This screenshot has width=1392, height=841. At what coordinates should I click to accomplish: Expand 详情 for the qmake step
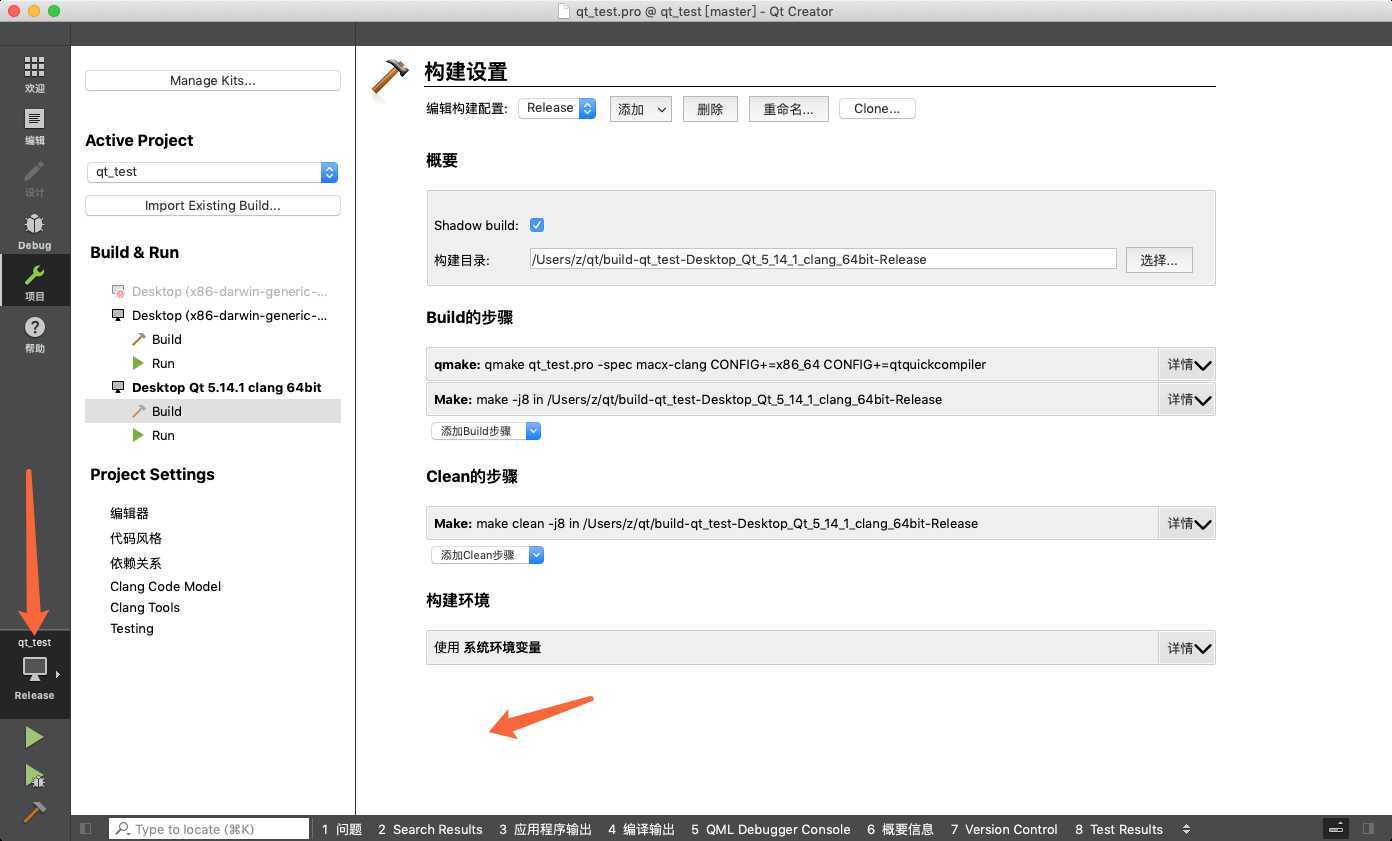pyautogui.click(x=1188, y=364)
